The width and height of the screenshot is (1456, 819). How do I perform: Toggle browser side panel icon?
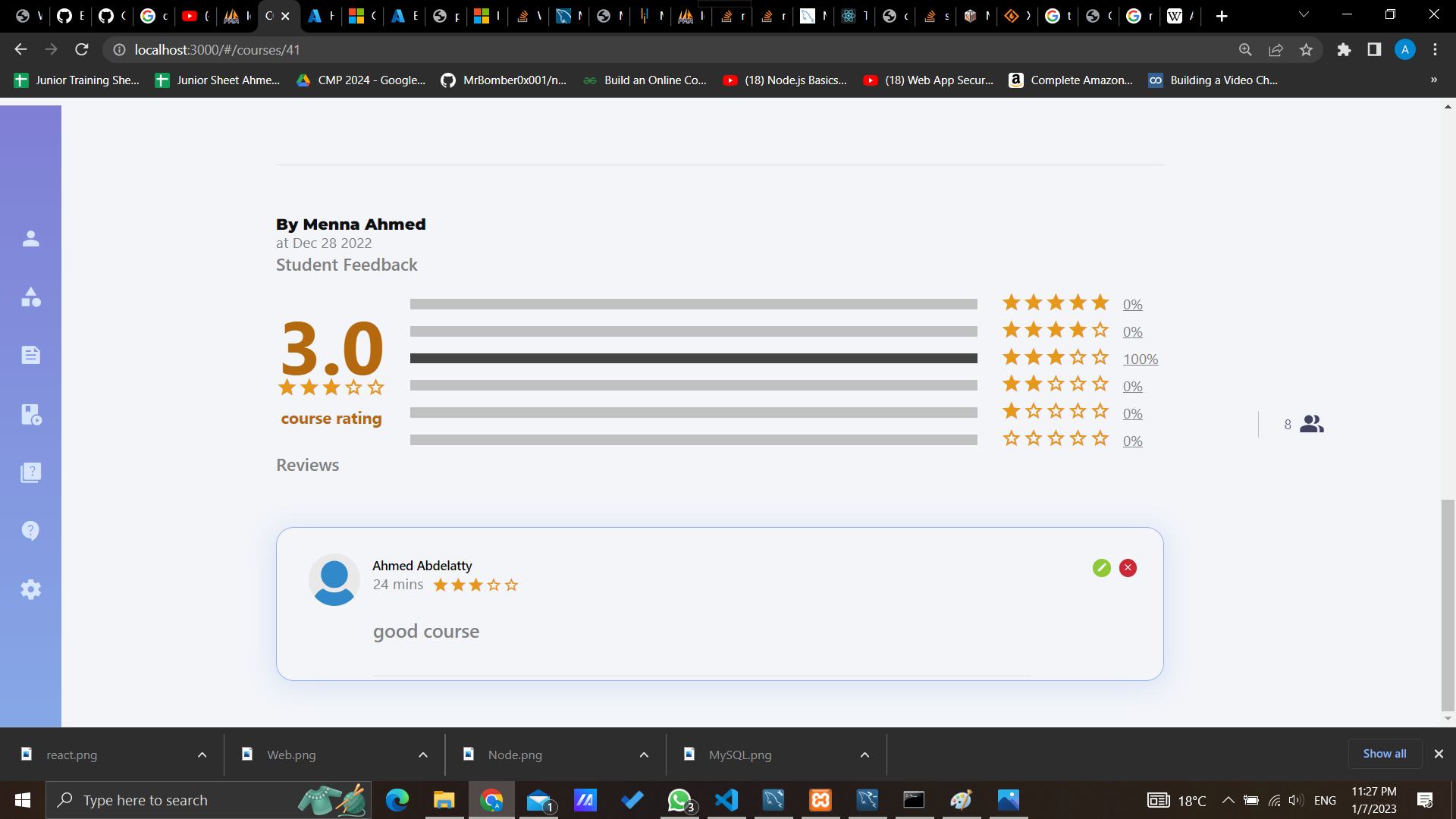pyautogui.click(x=1373, y=50)
